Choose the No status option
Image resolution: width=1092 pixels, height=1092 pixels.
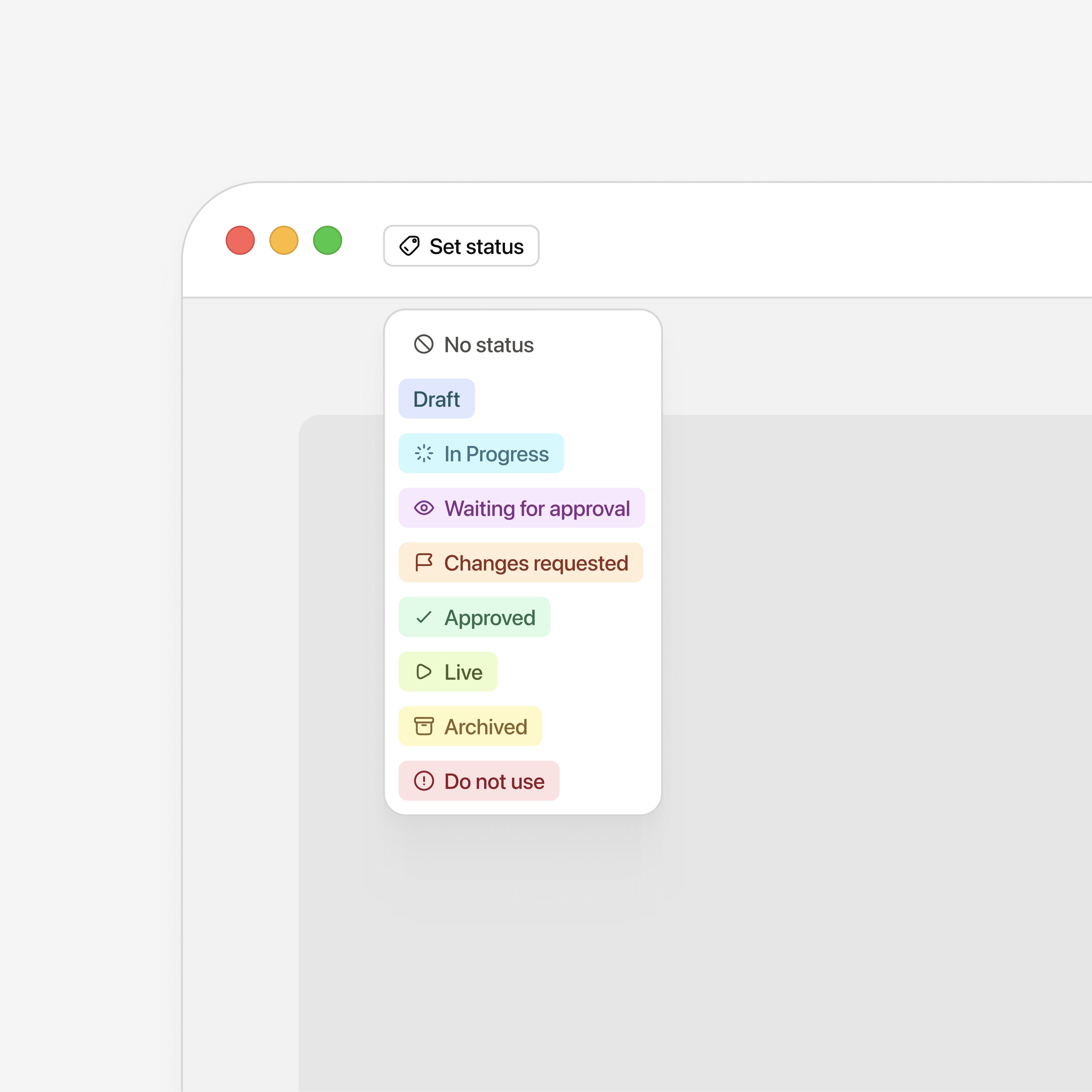(x=488, y=345)
